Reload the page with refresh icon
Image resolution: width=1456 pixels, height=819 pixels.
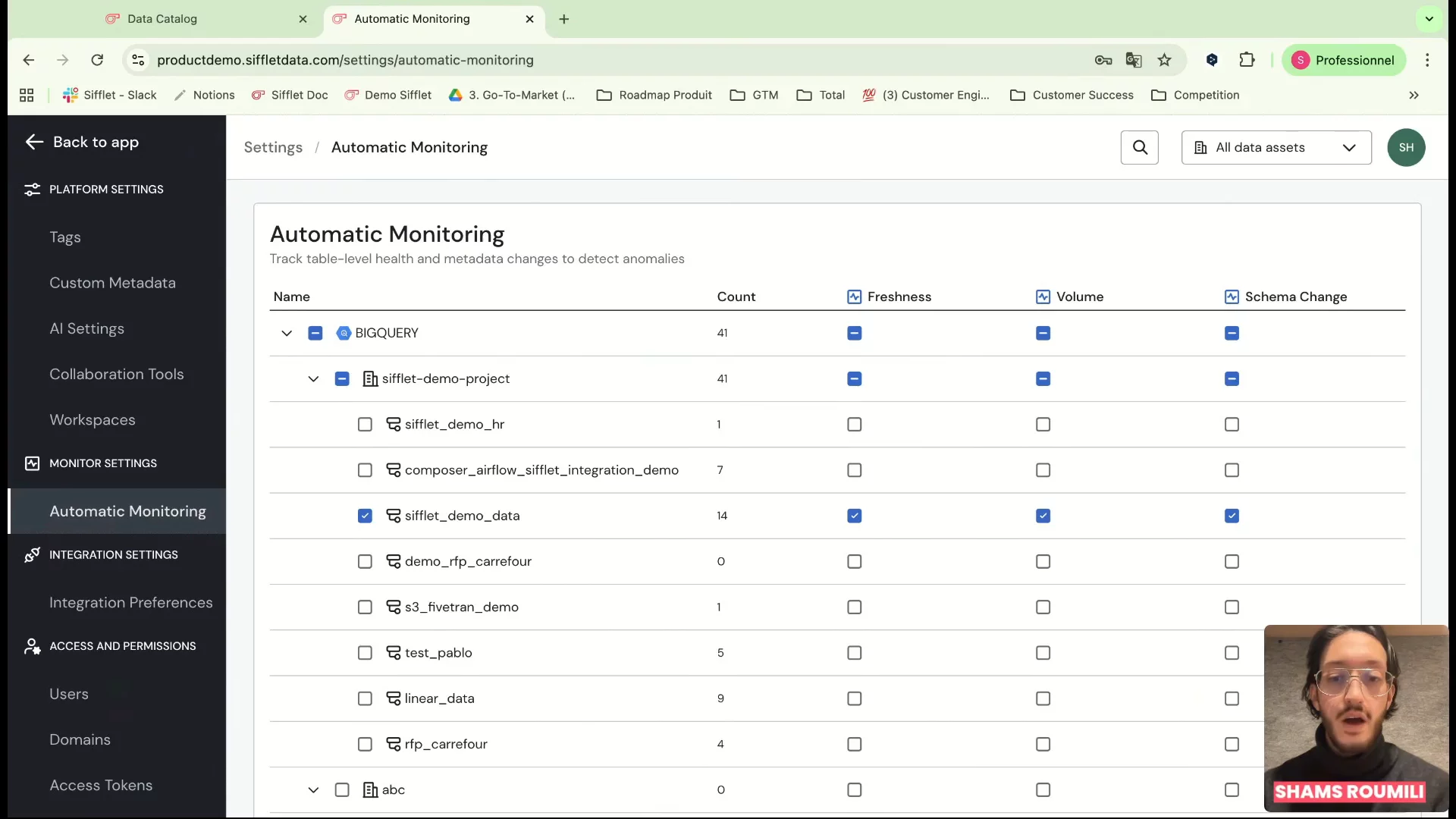97,60
